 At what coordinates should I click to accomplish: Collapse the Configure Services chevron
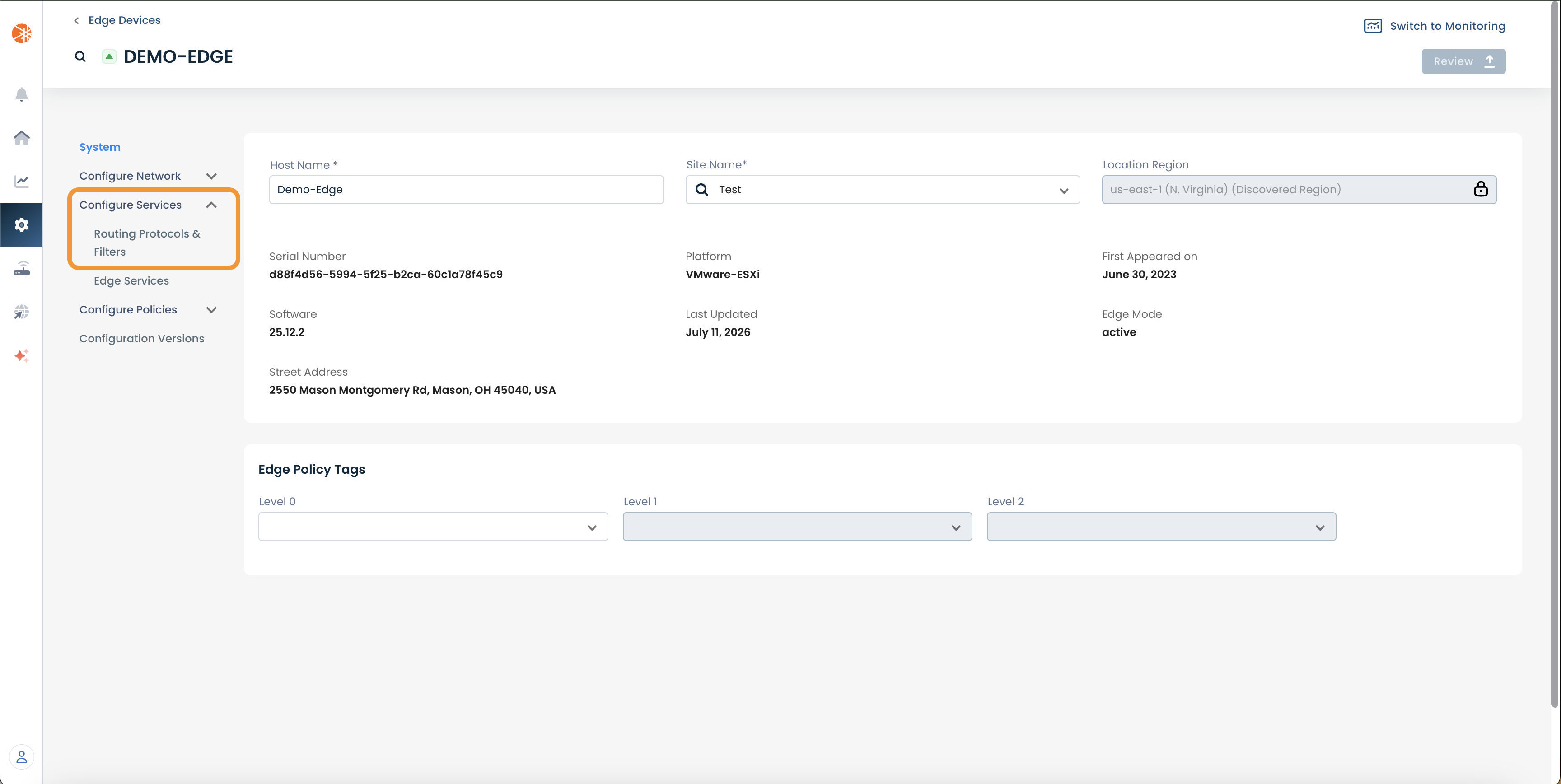(x=211, y=205)
